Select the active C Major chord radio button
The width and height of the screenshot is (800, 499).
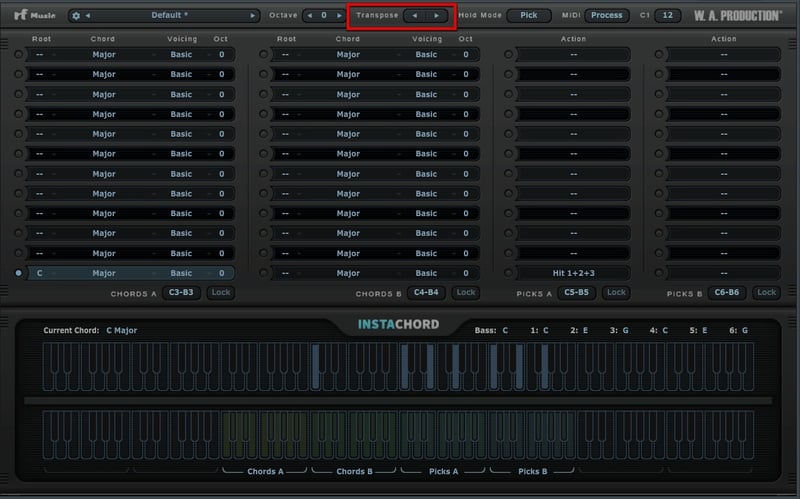coord(18,273)
